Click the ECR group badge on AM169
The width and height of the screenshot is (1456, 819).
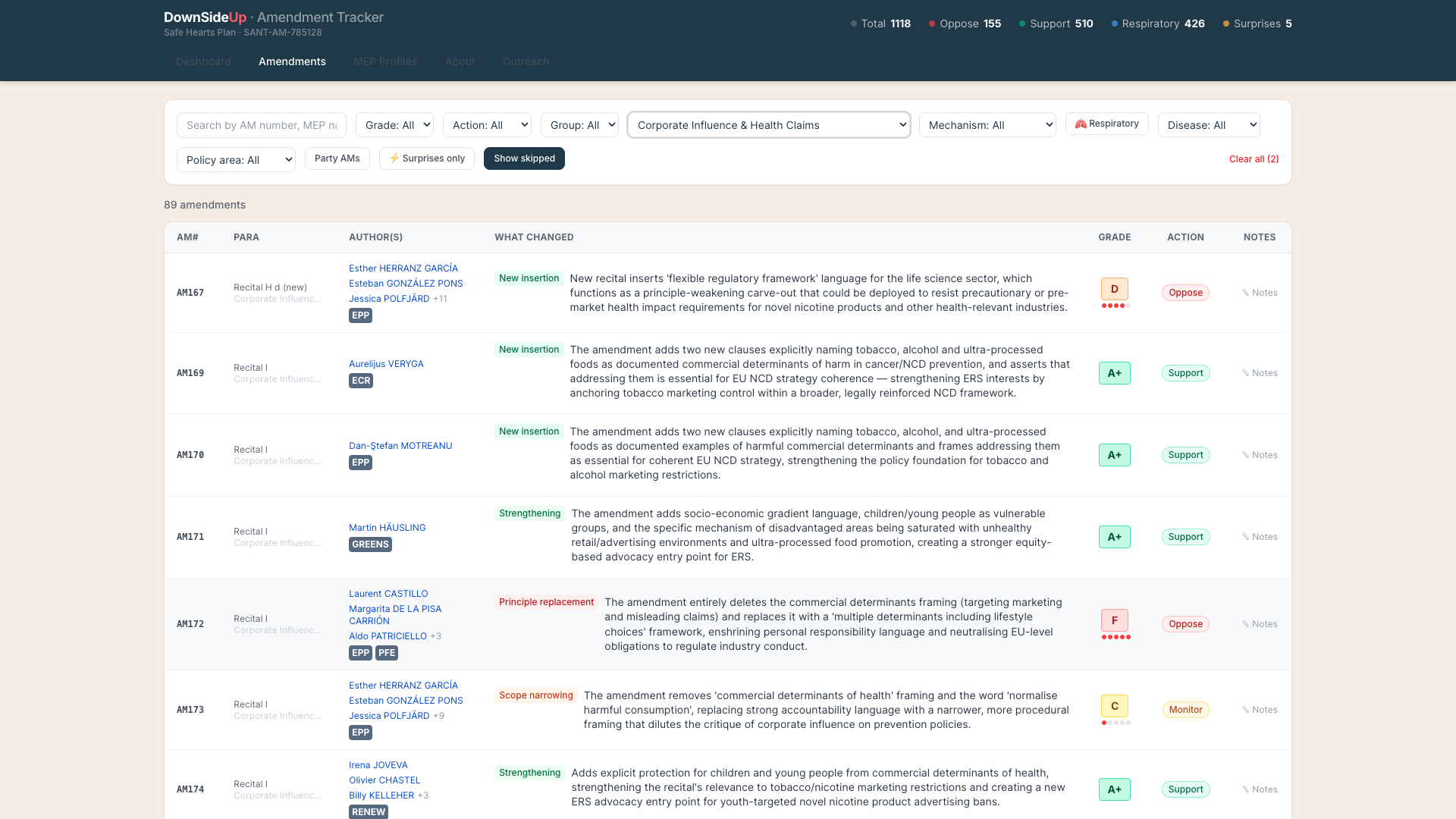361,381
